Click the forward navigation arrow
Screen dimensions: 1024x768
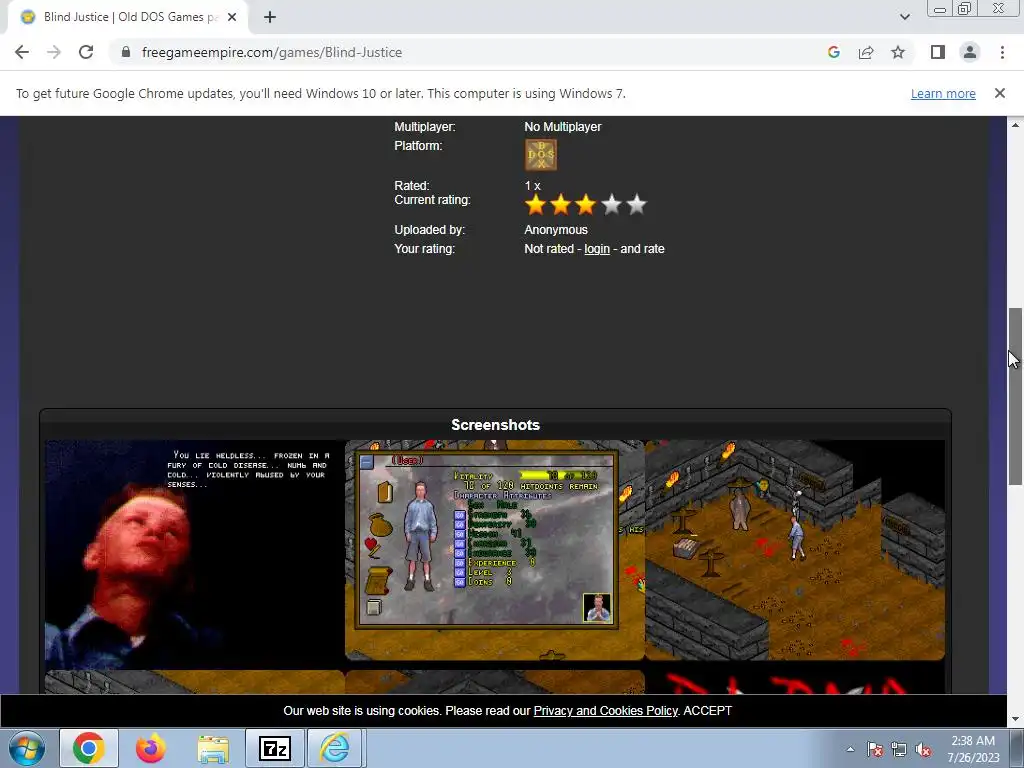[54, 52]
